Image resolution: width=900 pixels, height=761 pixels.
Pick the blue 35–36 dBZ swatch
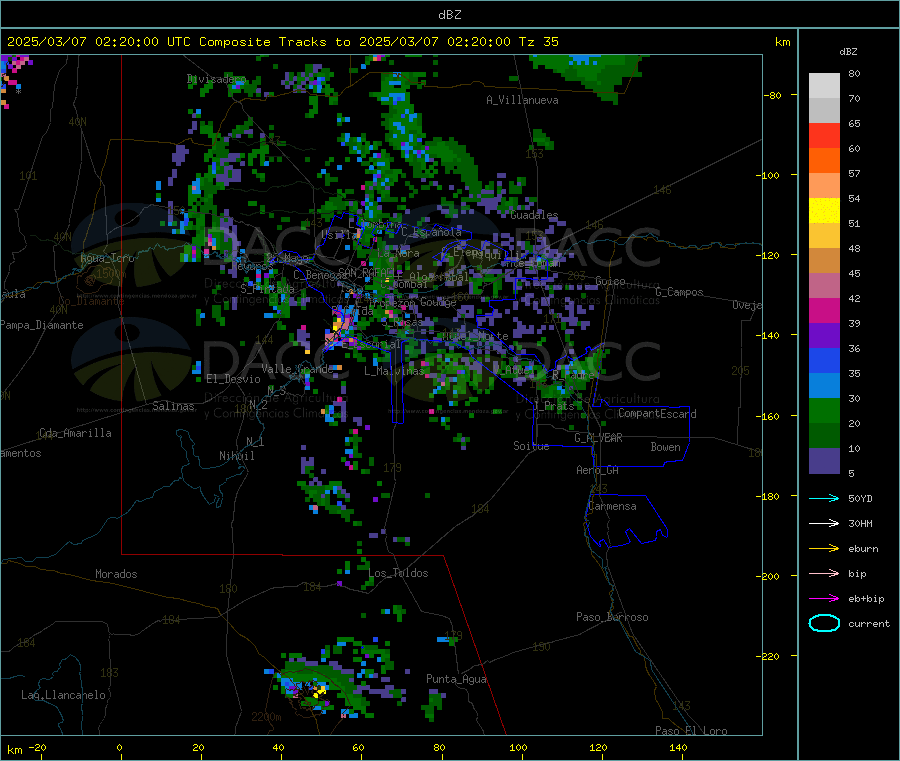[x=824, y=360]
